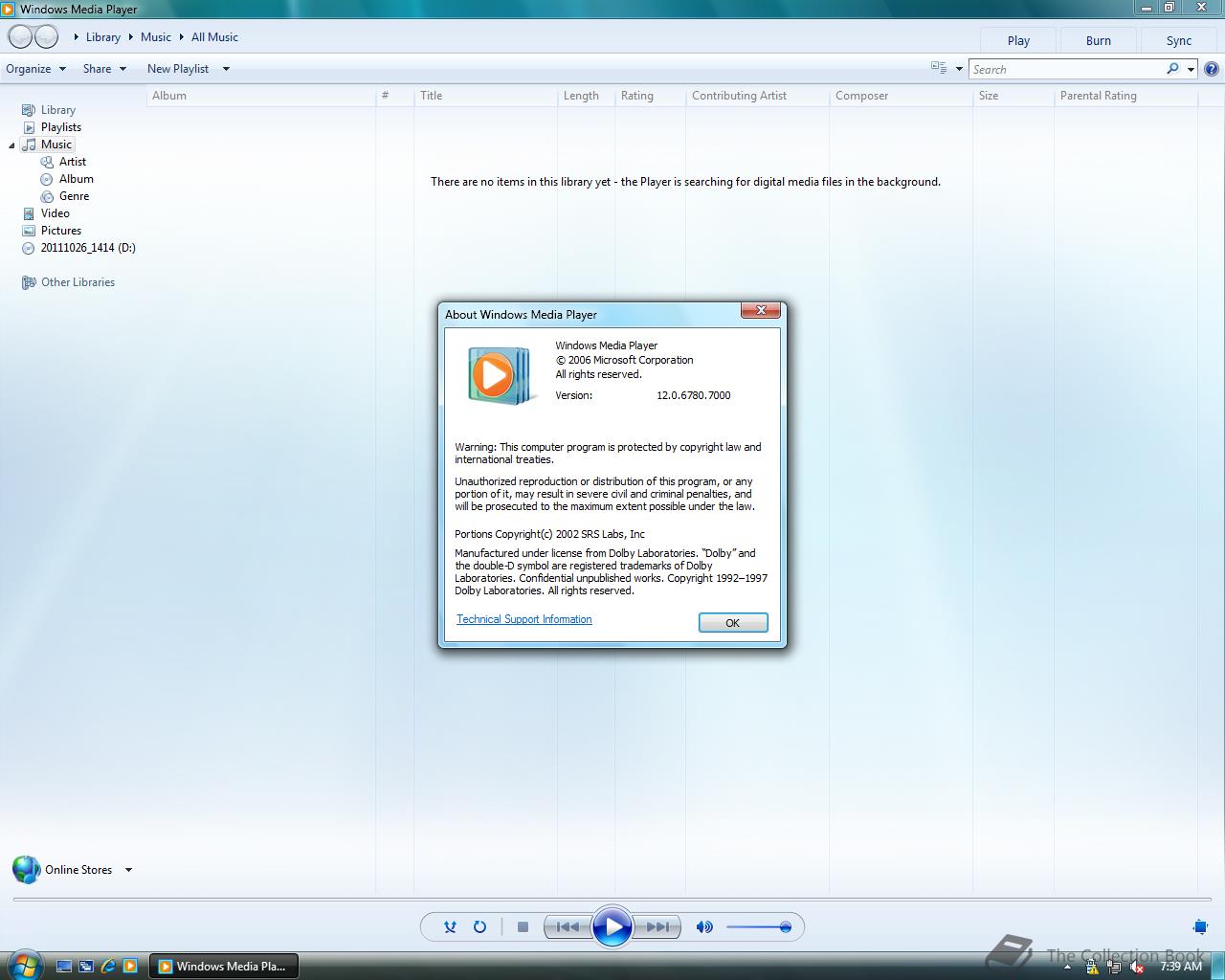Sort by Parental Rating column header

pyautogui.click(x=1125, y=96)
